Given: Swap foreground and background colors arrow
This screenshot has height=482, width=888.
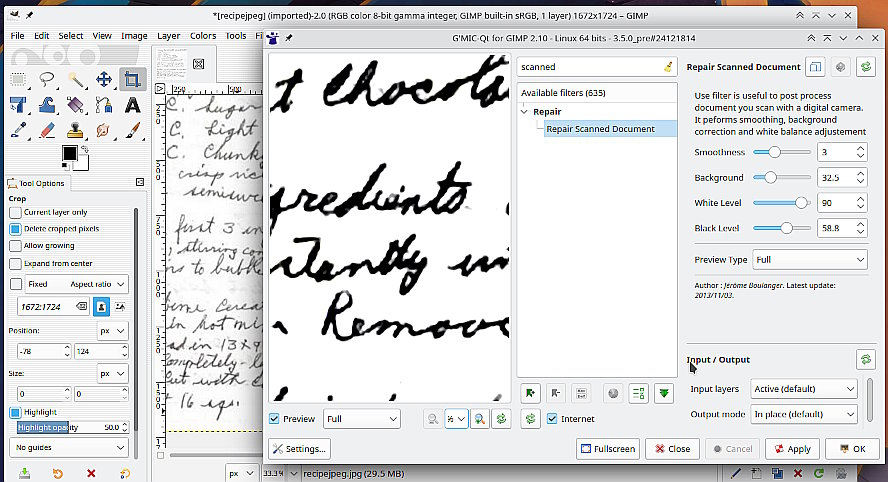Looking at the screenshot, I should [x=85, y=150].
